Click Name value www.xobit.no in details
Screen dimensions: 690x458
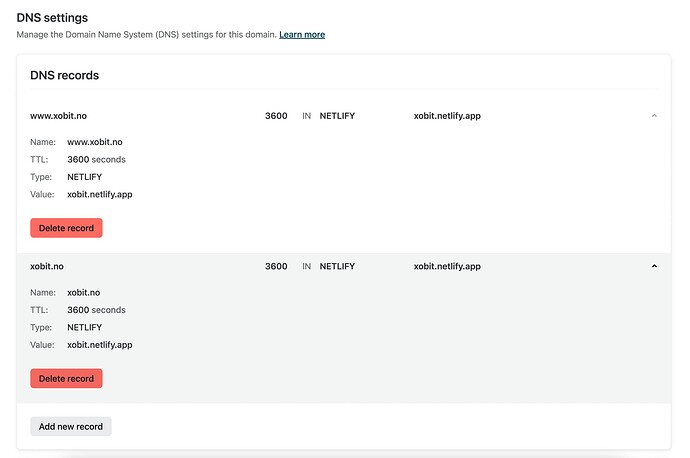[95, 142]
